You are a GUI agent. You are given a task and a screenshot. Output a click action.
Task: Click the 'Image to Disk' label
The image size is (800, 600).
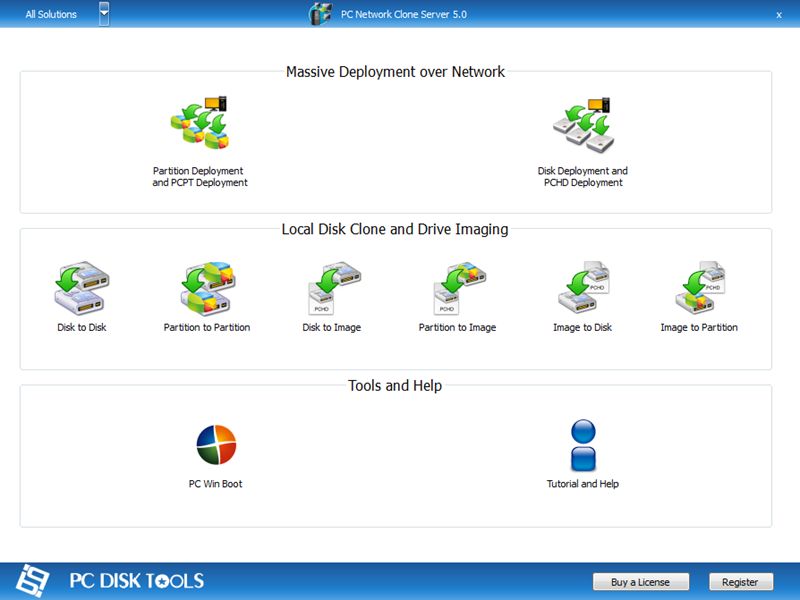[x=583, y=328]
